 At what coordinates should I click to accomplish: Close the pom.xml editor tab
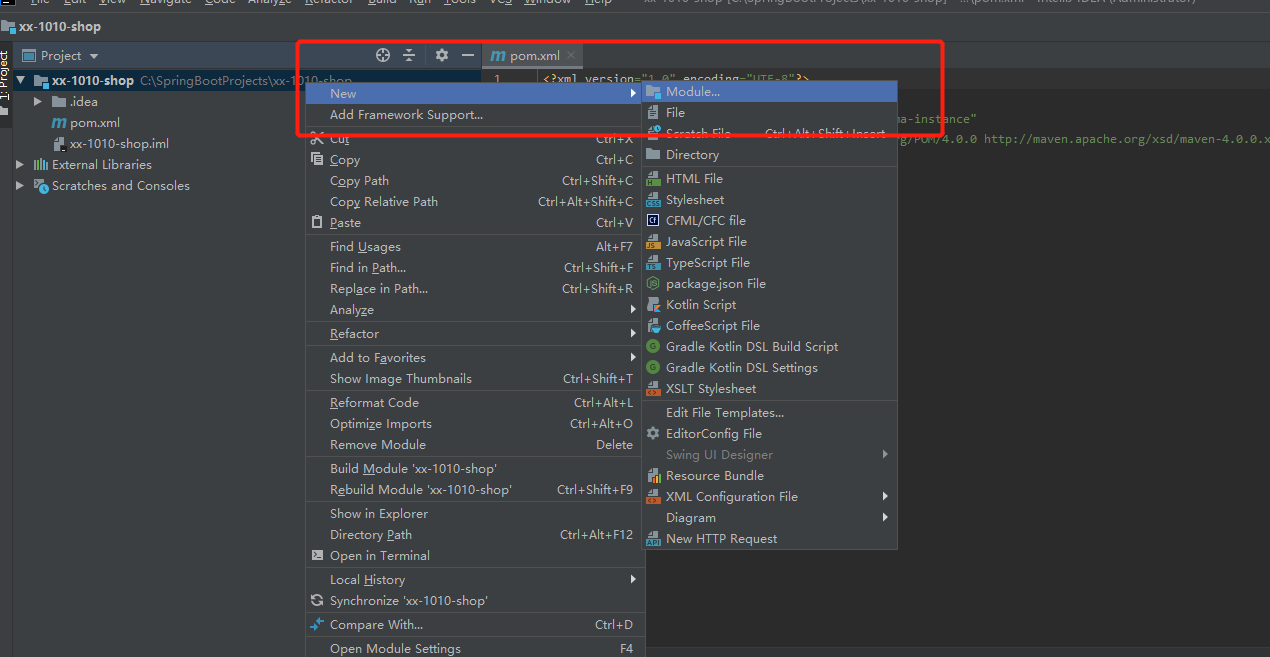[571, 56]
